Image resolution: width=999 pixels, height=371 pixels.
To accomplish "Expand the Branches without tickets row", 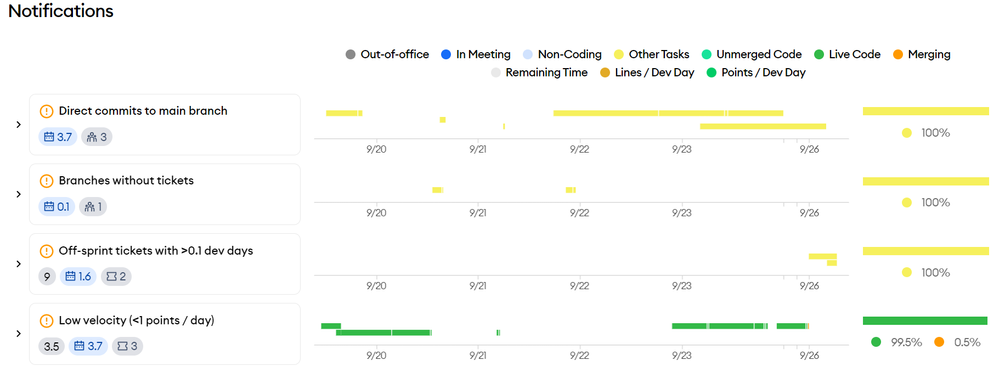I will click(x=18, y=194).
